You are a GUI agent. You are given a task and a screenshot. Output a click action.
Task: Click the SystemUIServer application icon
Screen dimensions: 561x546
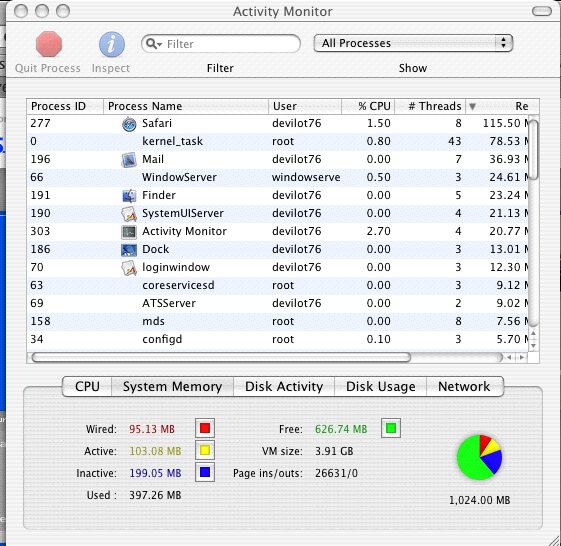click(x=129, y=214)
